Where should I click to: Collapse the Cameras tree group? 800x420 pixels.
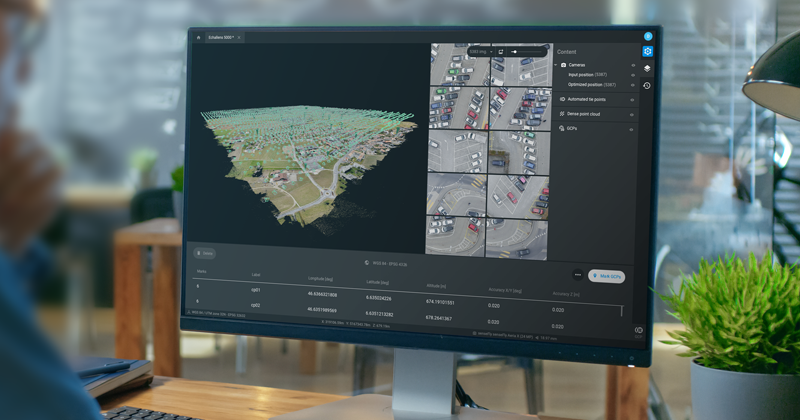(x=557, y=65)
